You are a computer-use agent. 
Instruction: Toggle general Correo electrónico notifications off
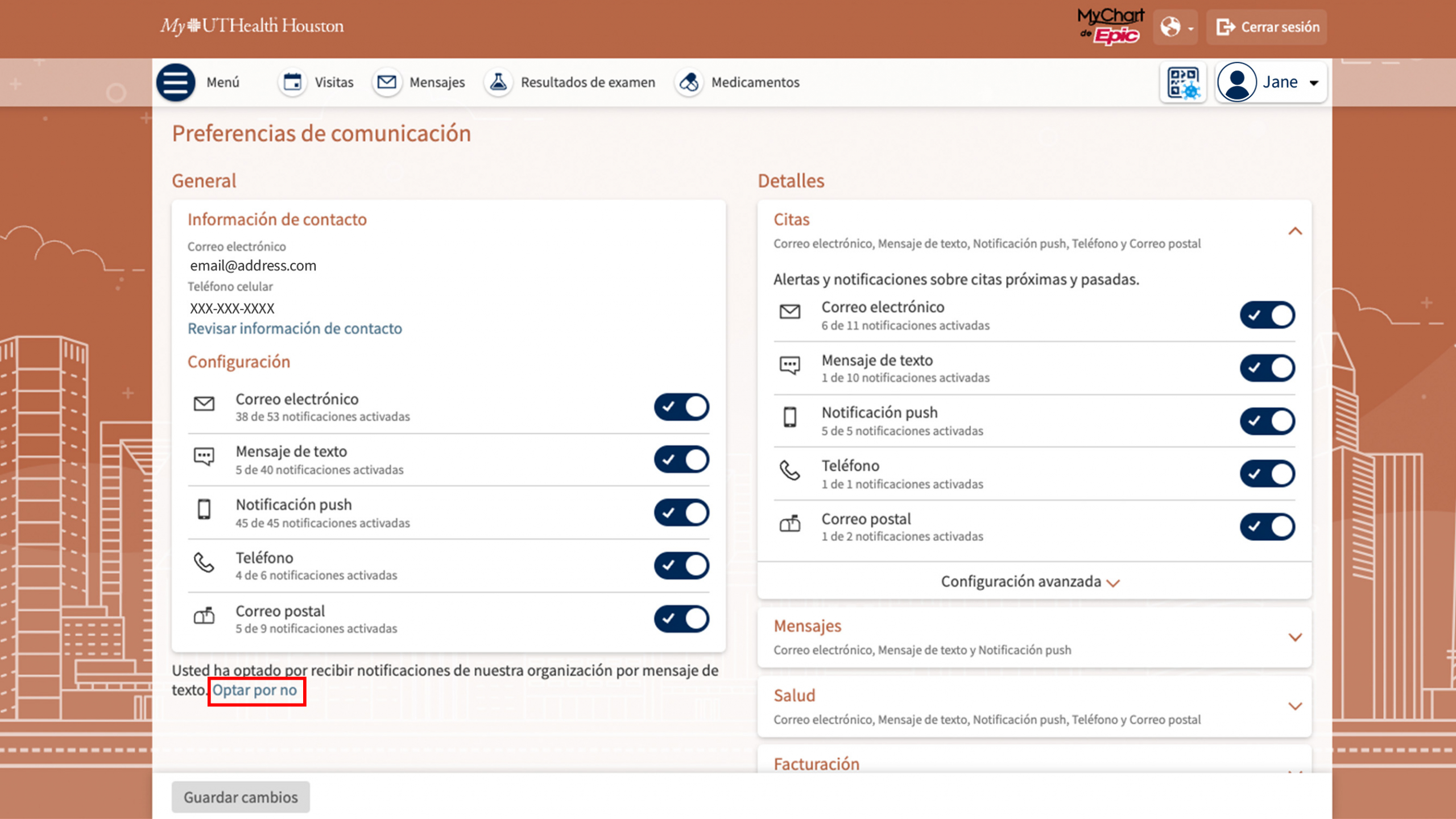pyautogui.click(x=681, y=407)
